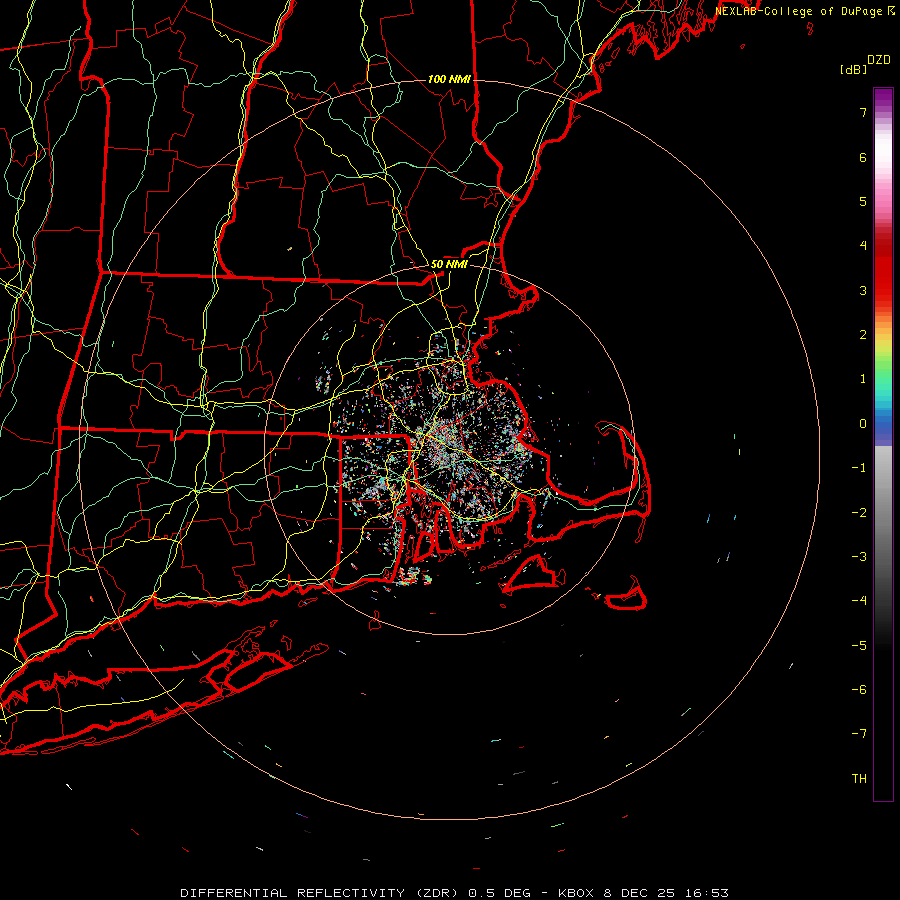Click the 0.5 DEG elevation text
900x900 pixels.
point(499,893)
